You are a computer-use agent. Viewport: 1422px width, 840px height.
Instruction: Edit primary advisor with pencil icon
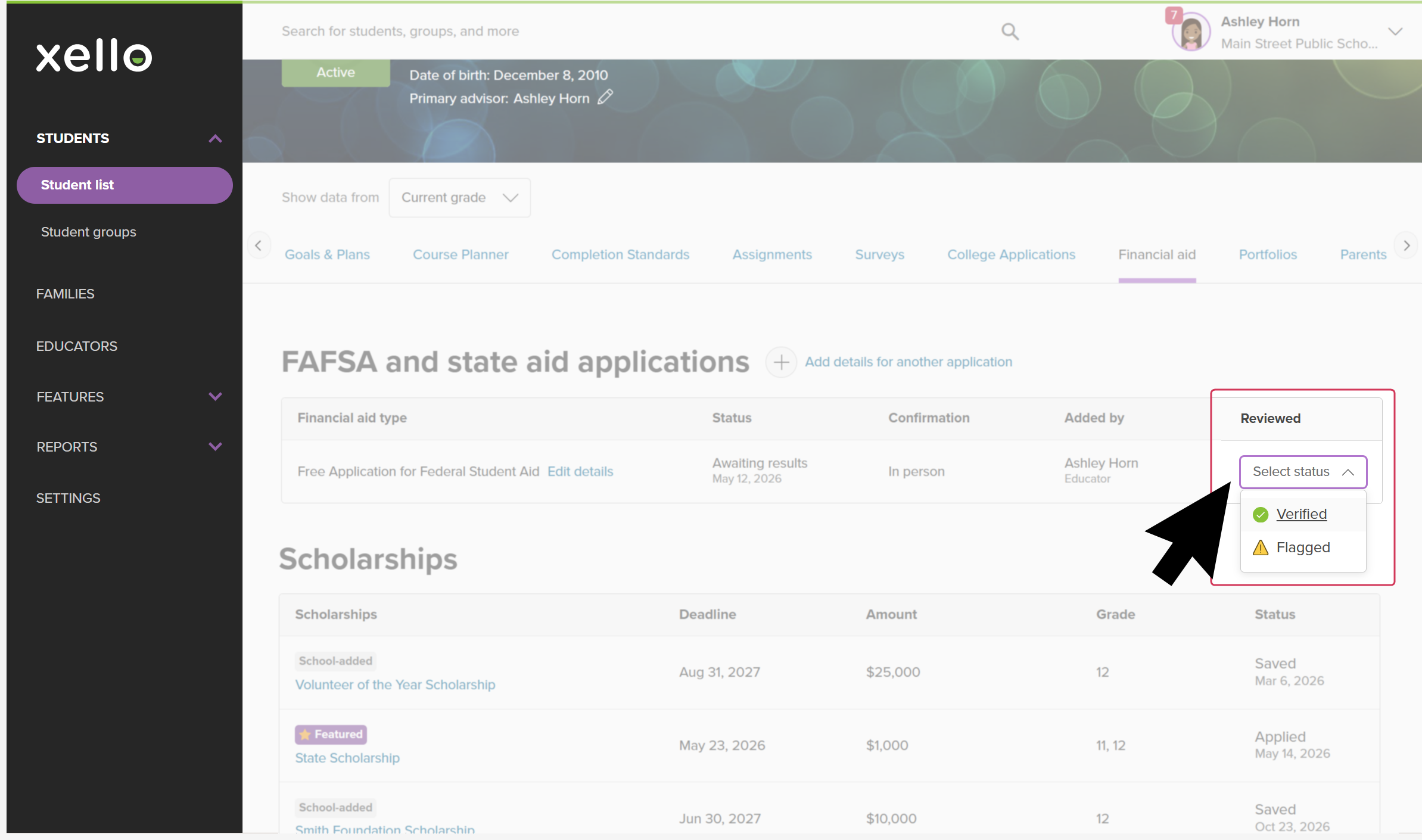click(x=605, y=97)
